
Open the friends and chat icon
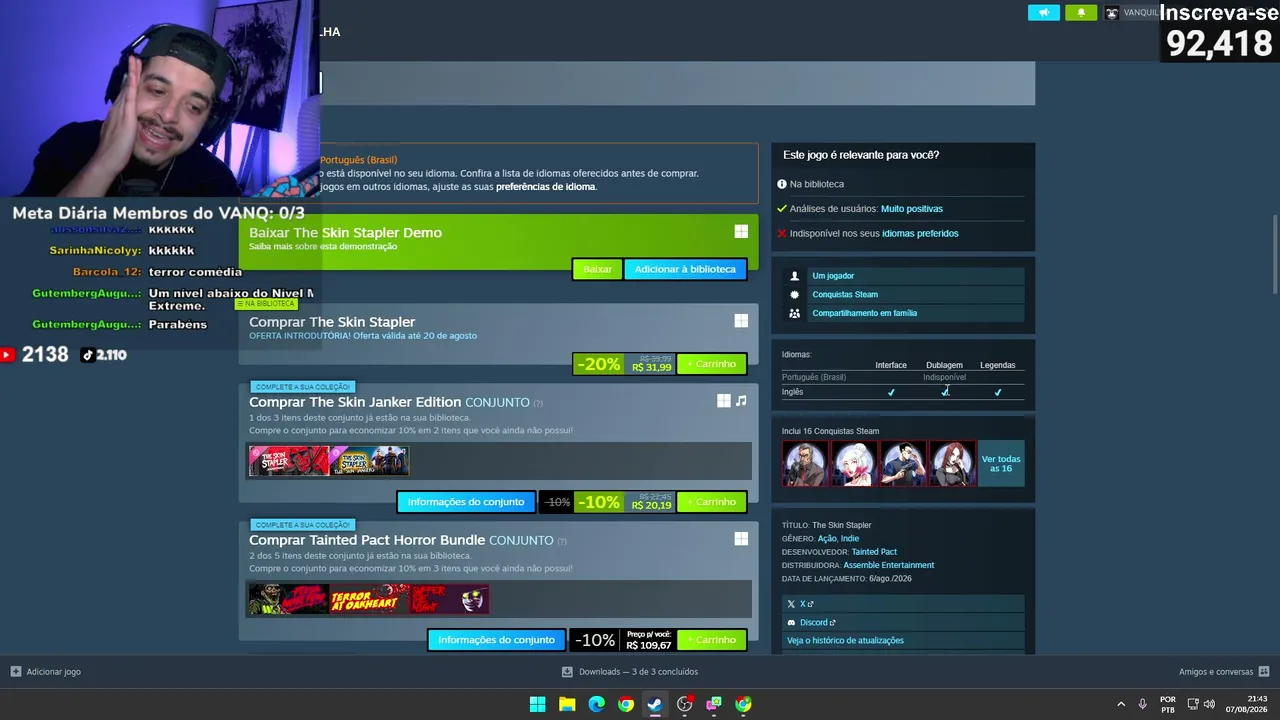point(1264,672)
